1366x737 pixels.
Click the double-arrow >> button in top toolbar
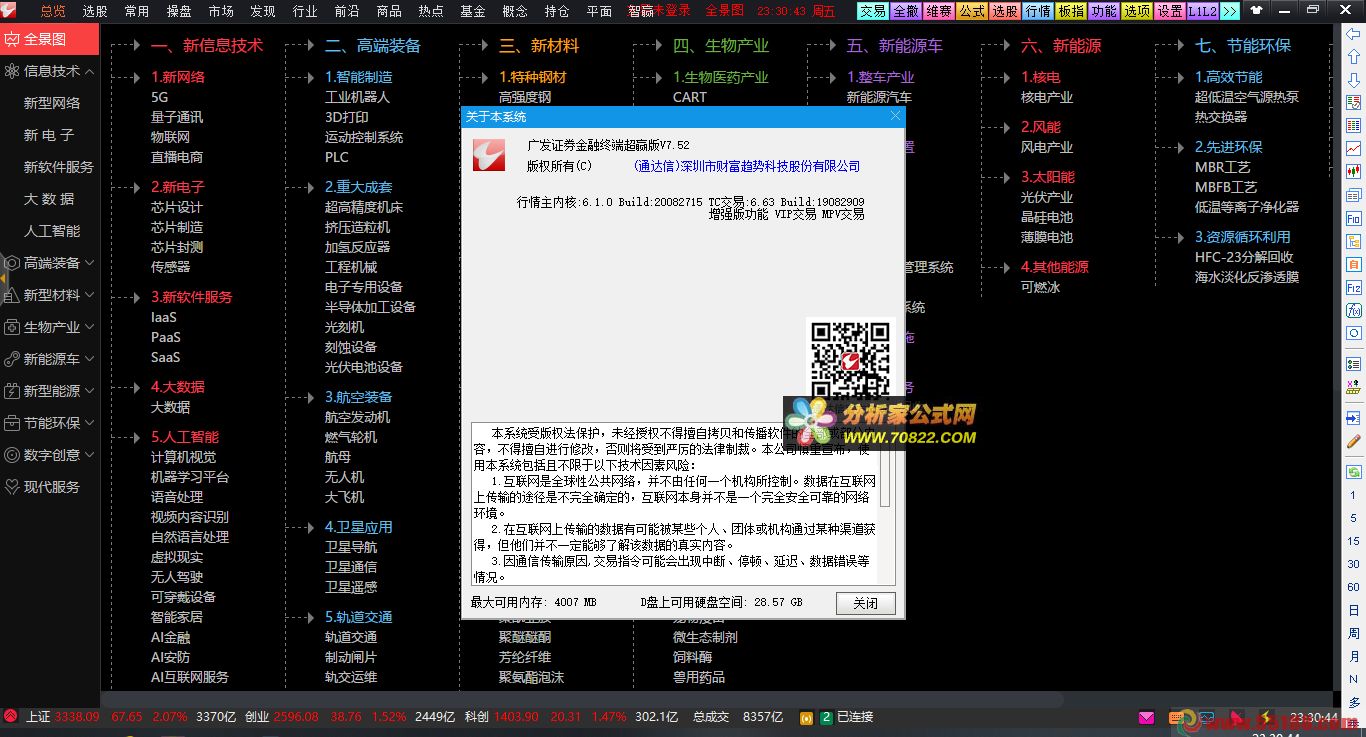click(1230, 11)
